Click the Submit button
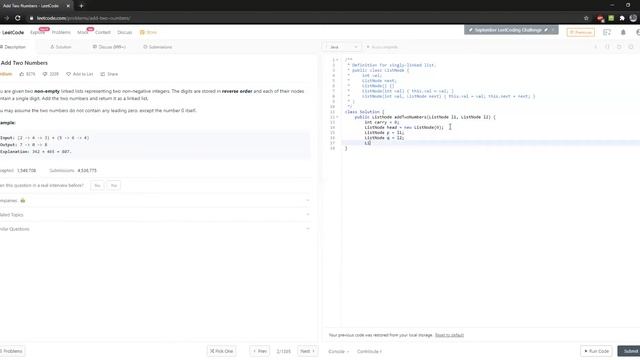Image resolution: width=640 pixels, height=360 pixels. pos(629,351)
